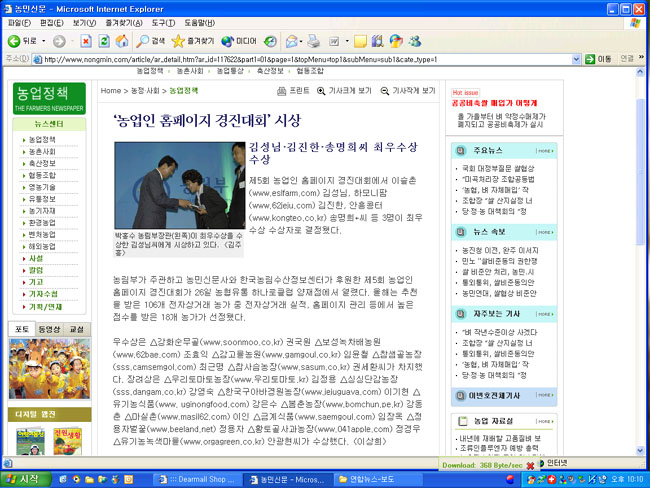Open the 보기(V) menu
Screen dimensions: 650x488
pos(84,23)
